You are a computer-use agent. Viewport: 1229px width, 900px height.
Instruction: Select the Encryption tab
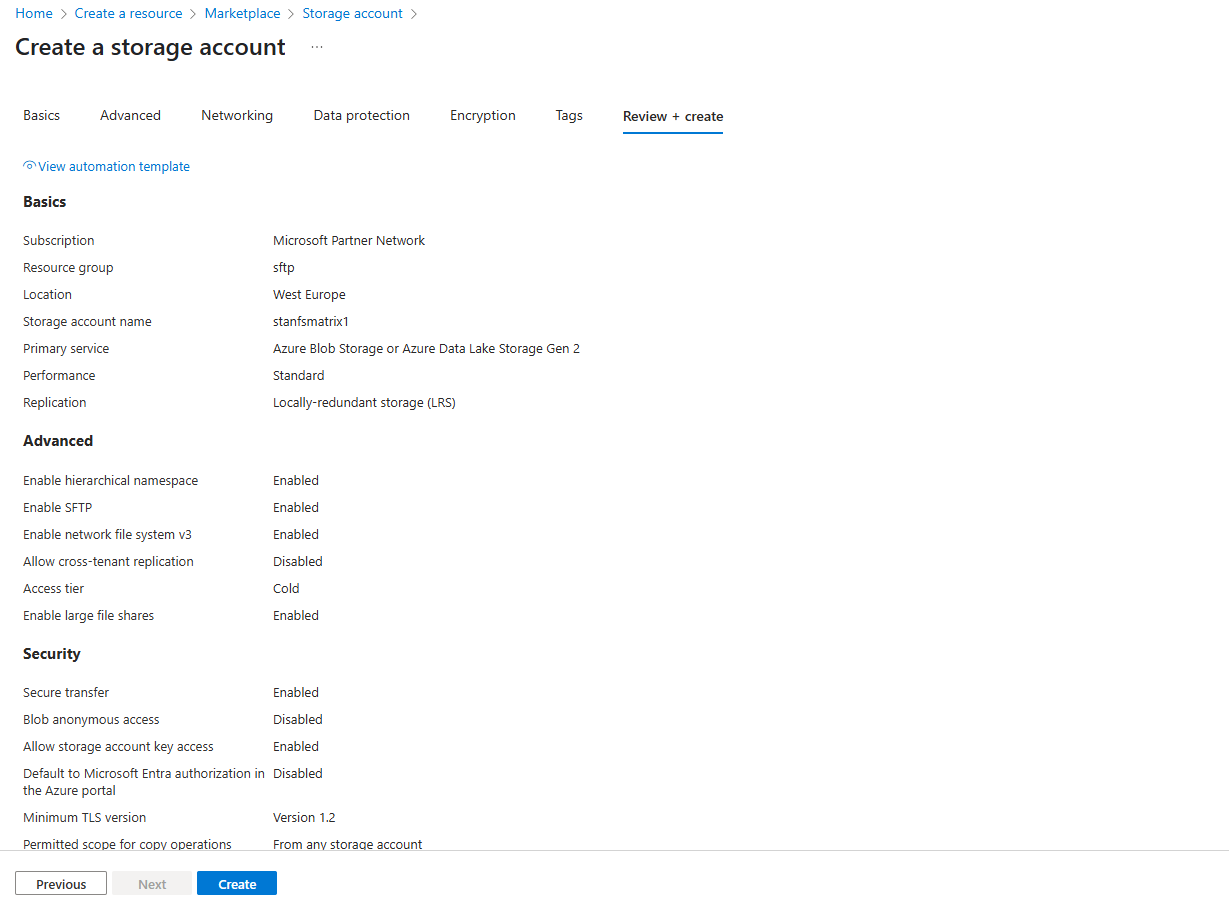tap(483, 115)
